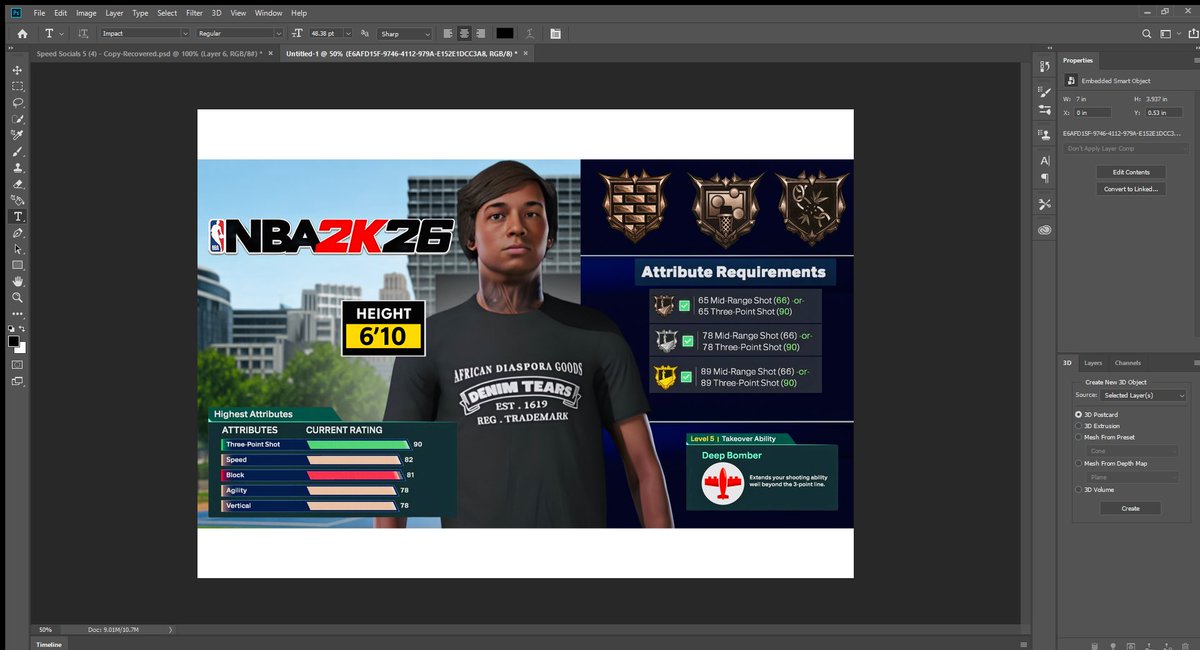
Task: Open the Sharp anti-aliasing dropdown
Action: point(405,33)
